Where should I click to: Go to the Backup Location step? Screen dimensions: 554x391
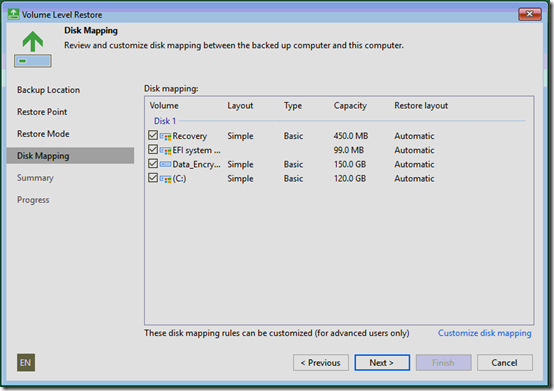pos(48,90)
